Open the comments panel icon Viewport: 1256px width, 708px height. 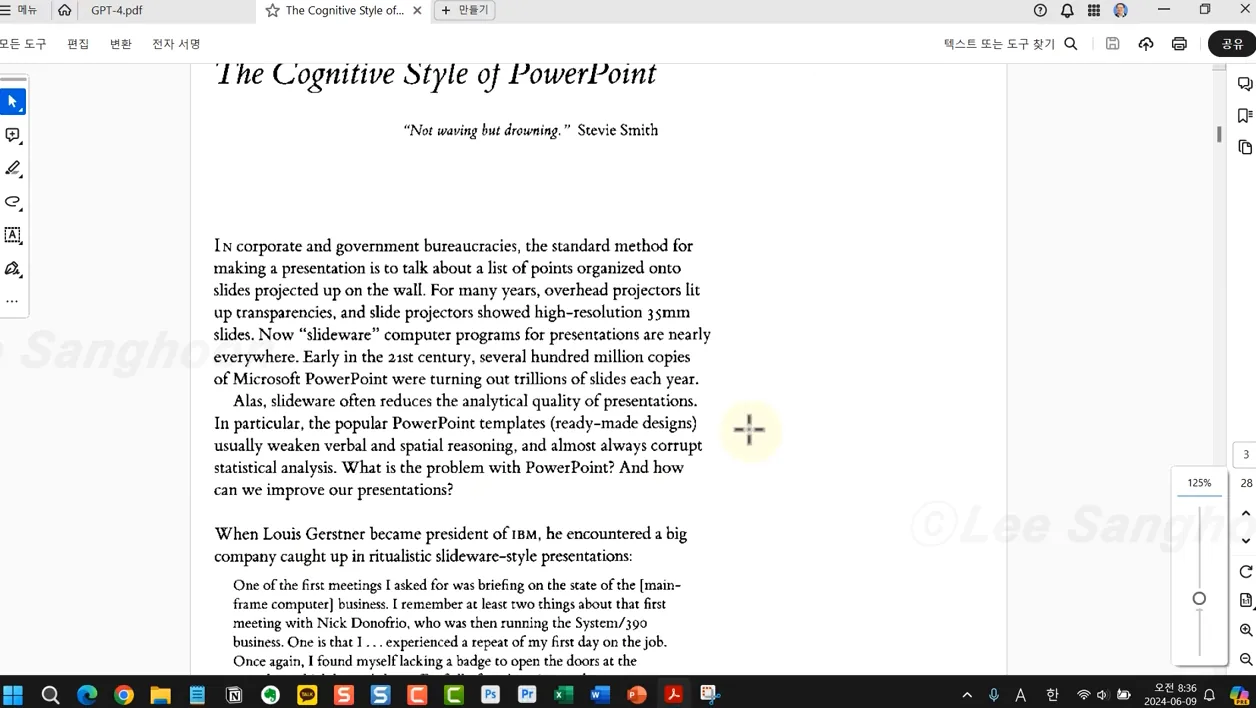[x=1245, y=84]
